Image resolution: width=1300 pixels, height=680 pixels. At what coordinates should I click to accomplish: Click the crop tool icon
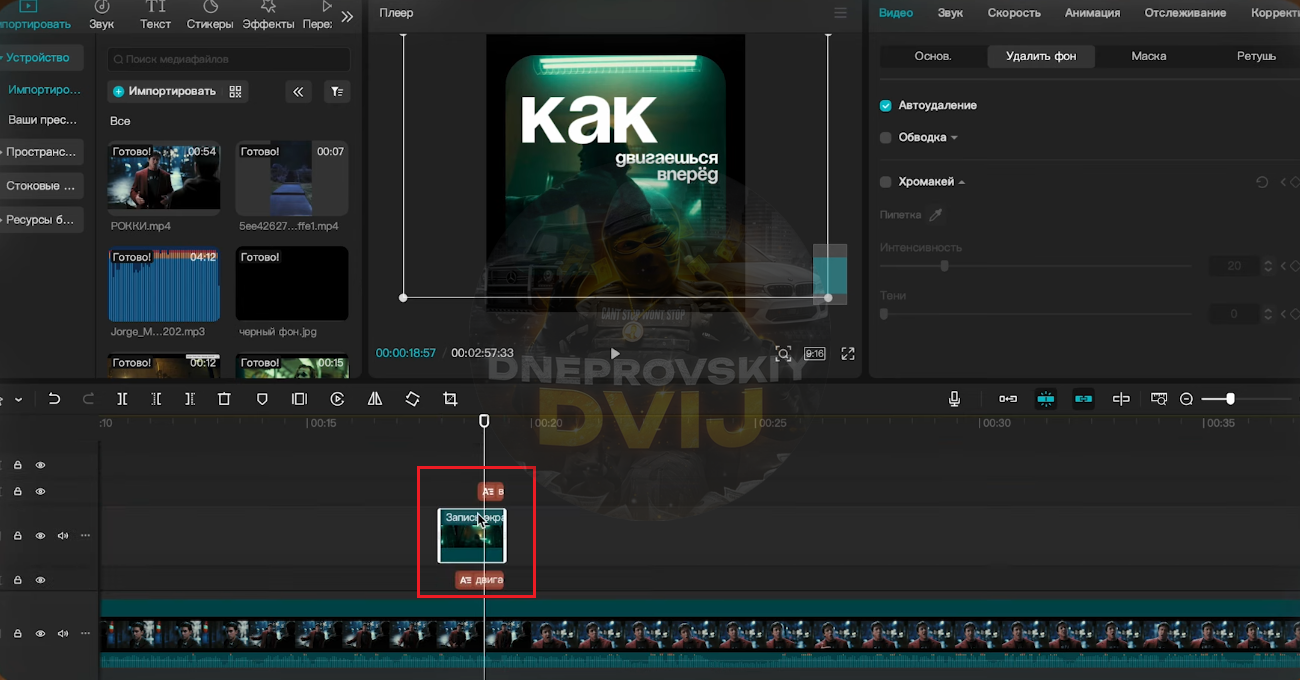coord(450,399)
